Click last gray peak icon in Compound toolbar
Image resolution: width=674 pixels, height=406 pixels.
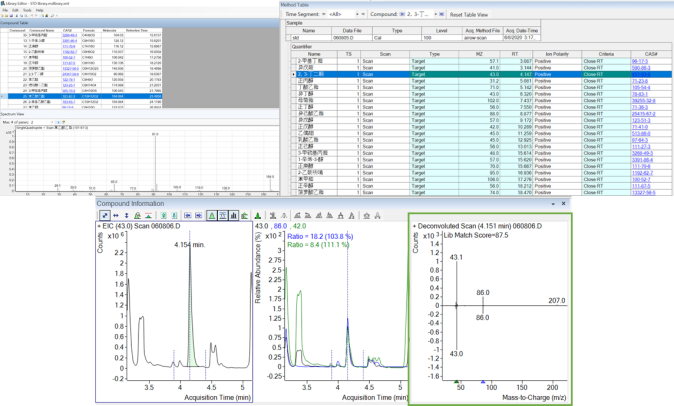pyautogui.click(x=377, y=216)
